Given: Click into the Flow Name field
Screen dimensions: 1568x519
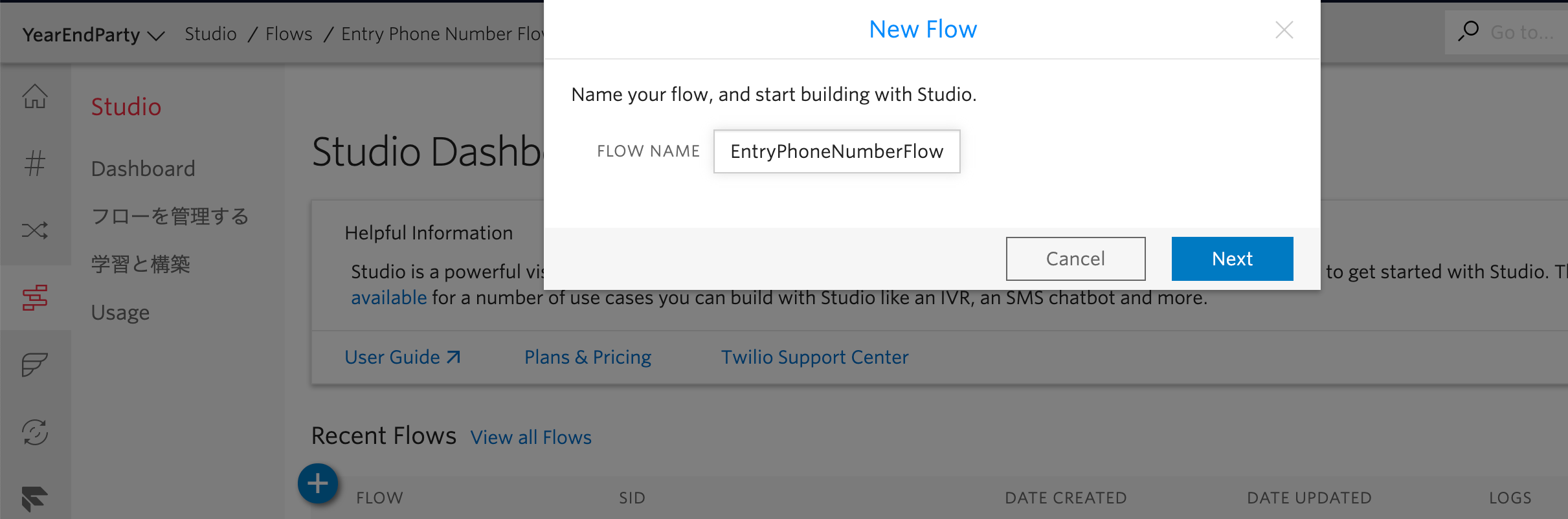Looking at the screenshot, I should 836,151.
